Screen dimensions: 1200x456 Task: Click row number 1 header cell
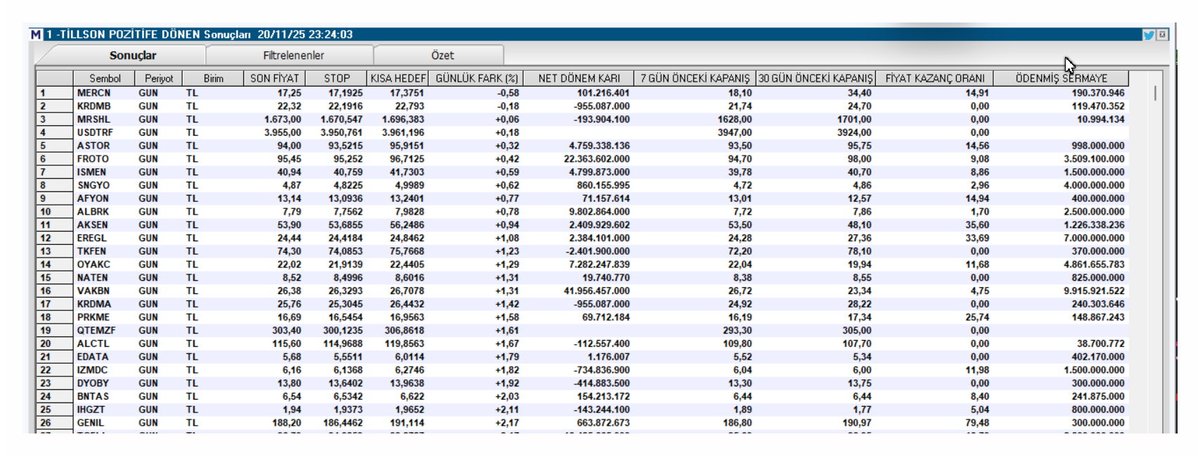pyautogui.click(x=55, y=92)
